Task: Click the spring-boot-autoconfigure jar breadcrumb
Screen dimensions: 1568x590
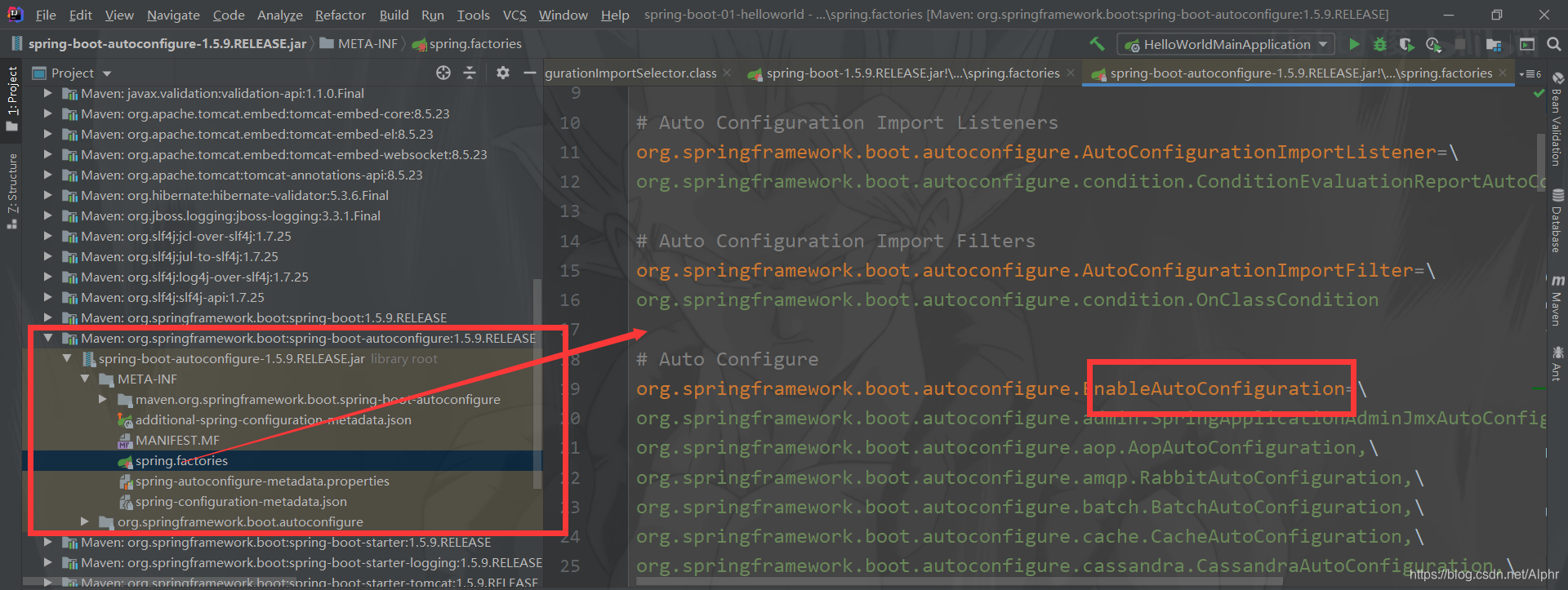Action: [158, 44]
